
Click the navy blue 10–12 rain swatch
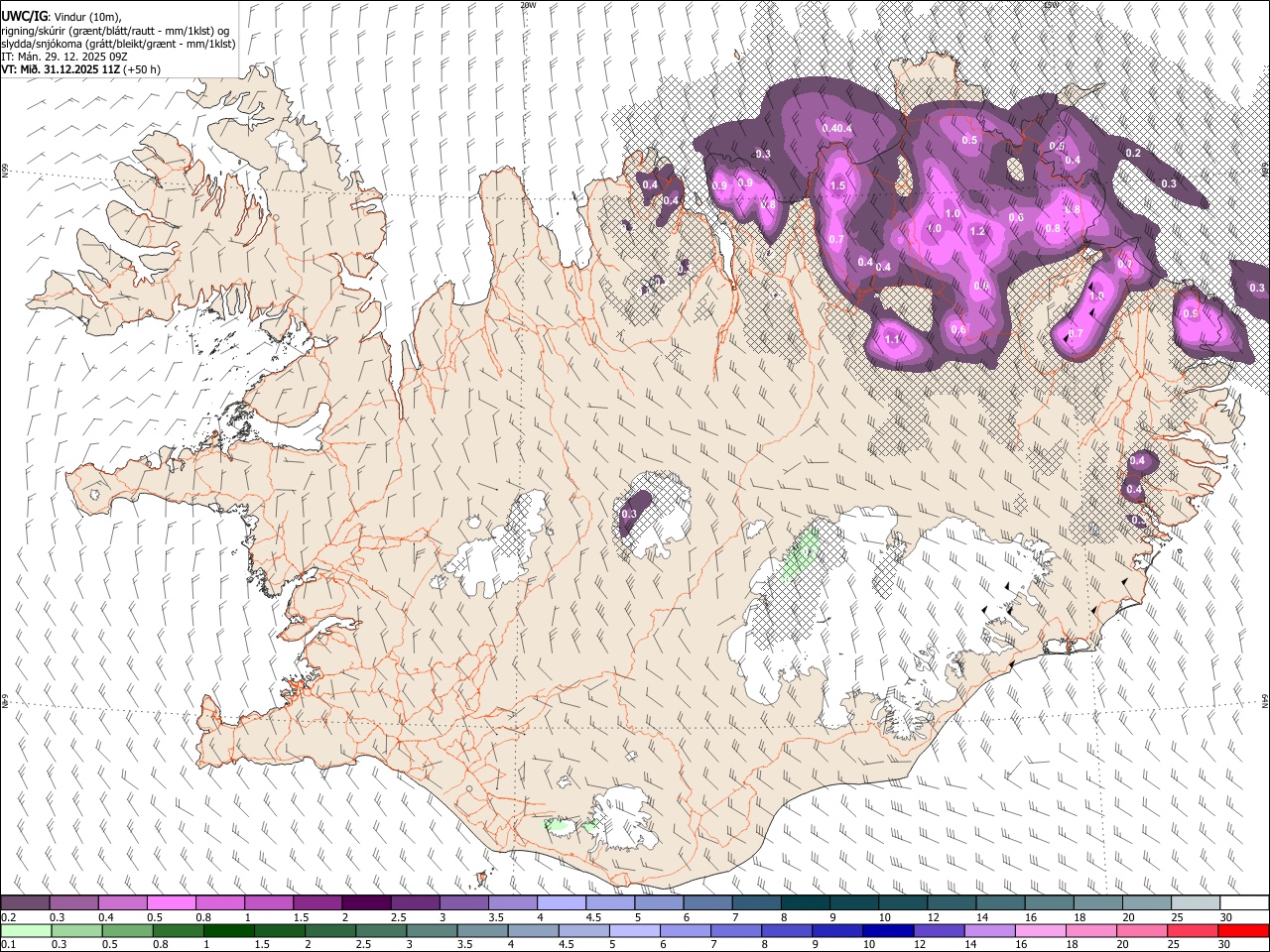pyautogui.click(x=888, y=930)
